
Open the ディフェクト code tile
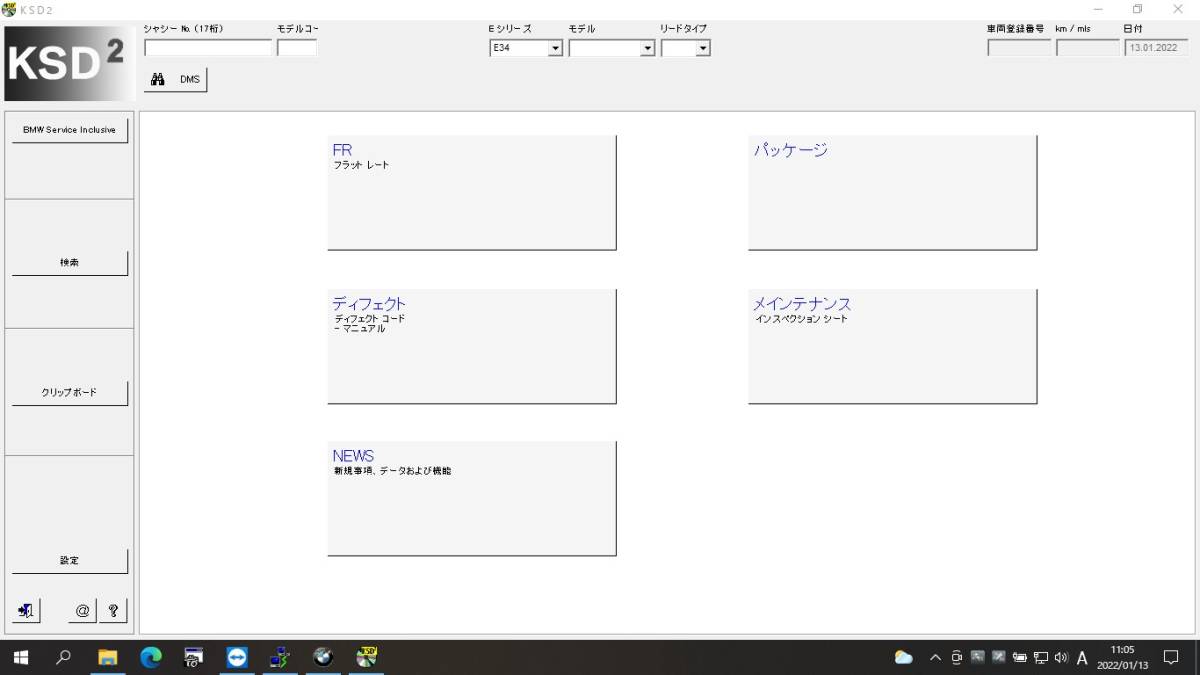pyautogui.click(x=472, y=346)
